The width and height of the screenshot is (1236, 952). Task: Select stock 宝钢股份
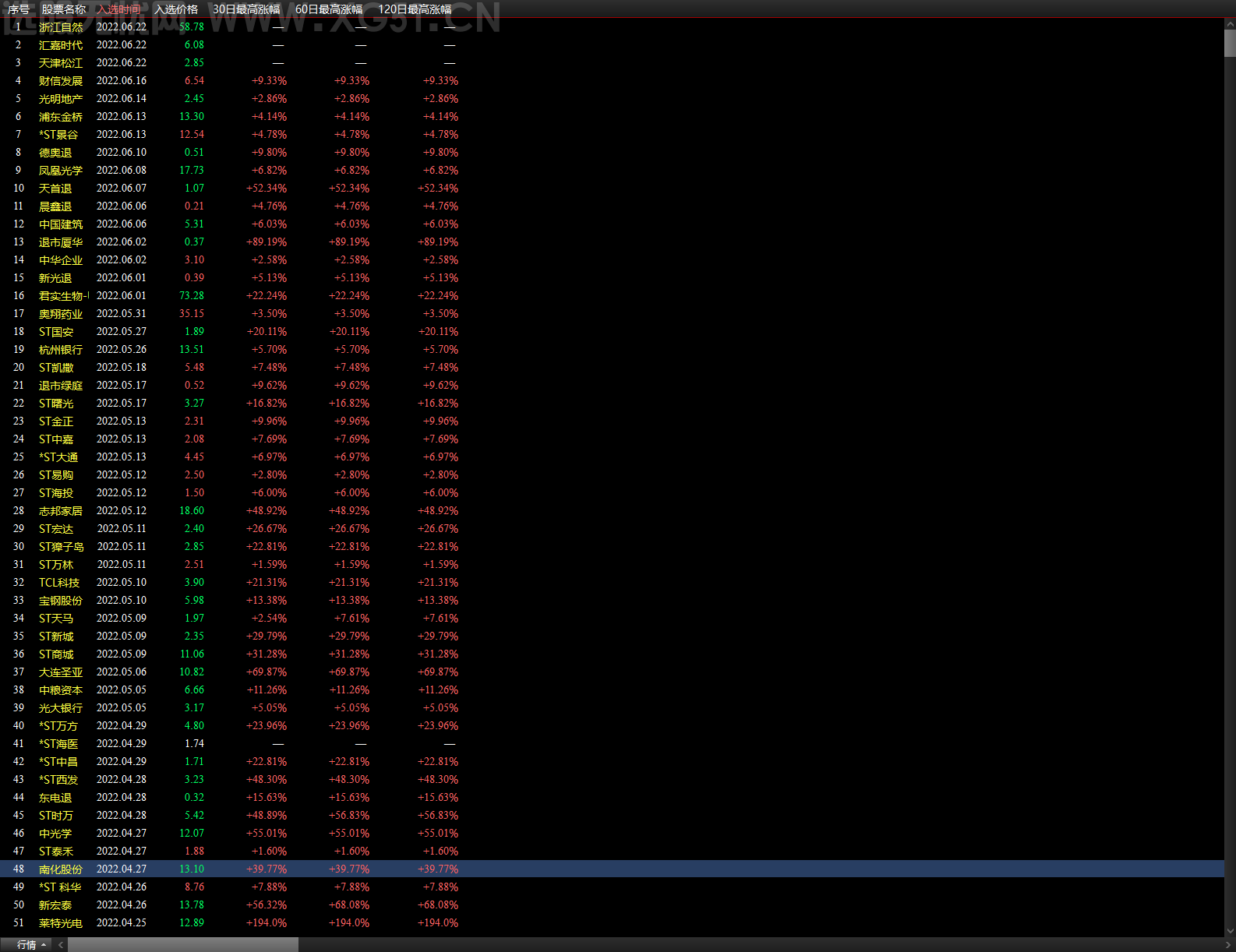61,601
